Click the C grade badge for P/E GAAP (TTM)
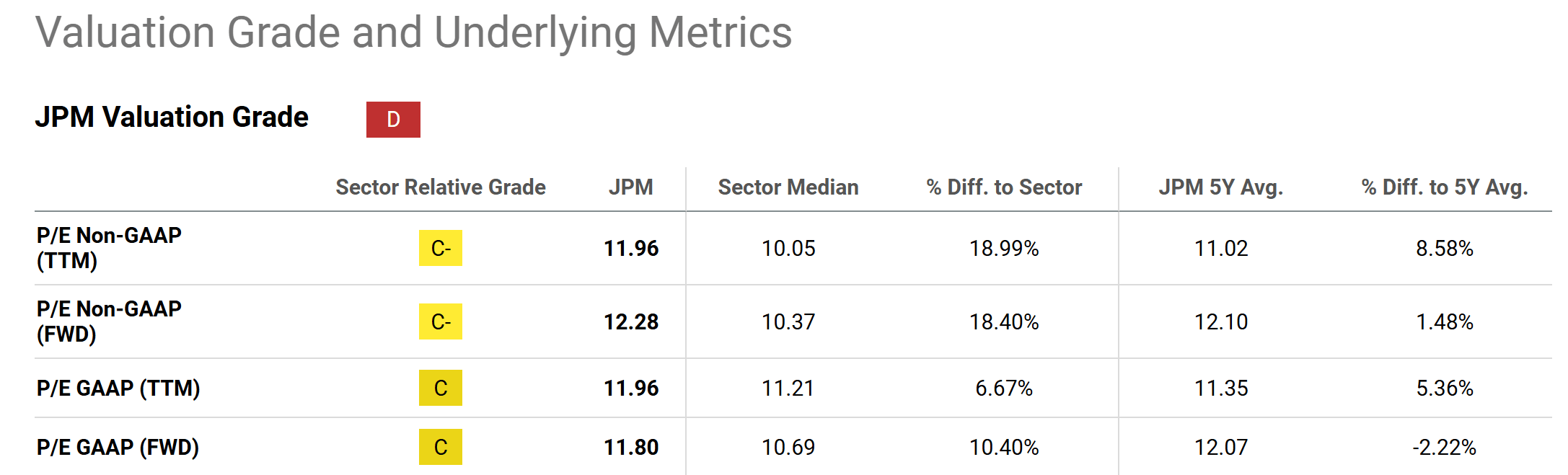 [x=441, y=388]
